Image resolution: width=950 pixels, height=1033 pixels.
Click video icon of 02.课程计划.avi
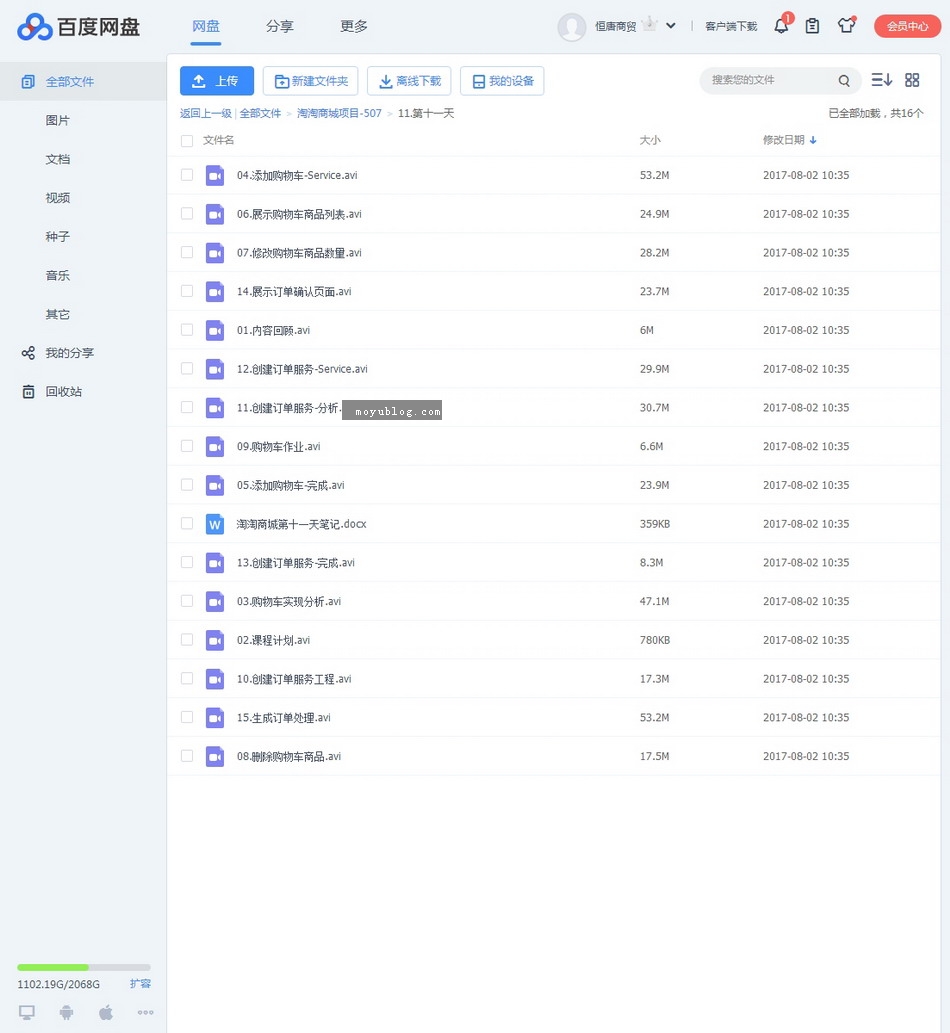[215, 640]
